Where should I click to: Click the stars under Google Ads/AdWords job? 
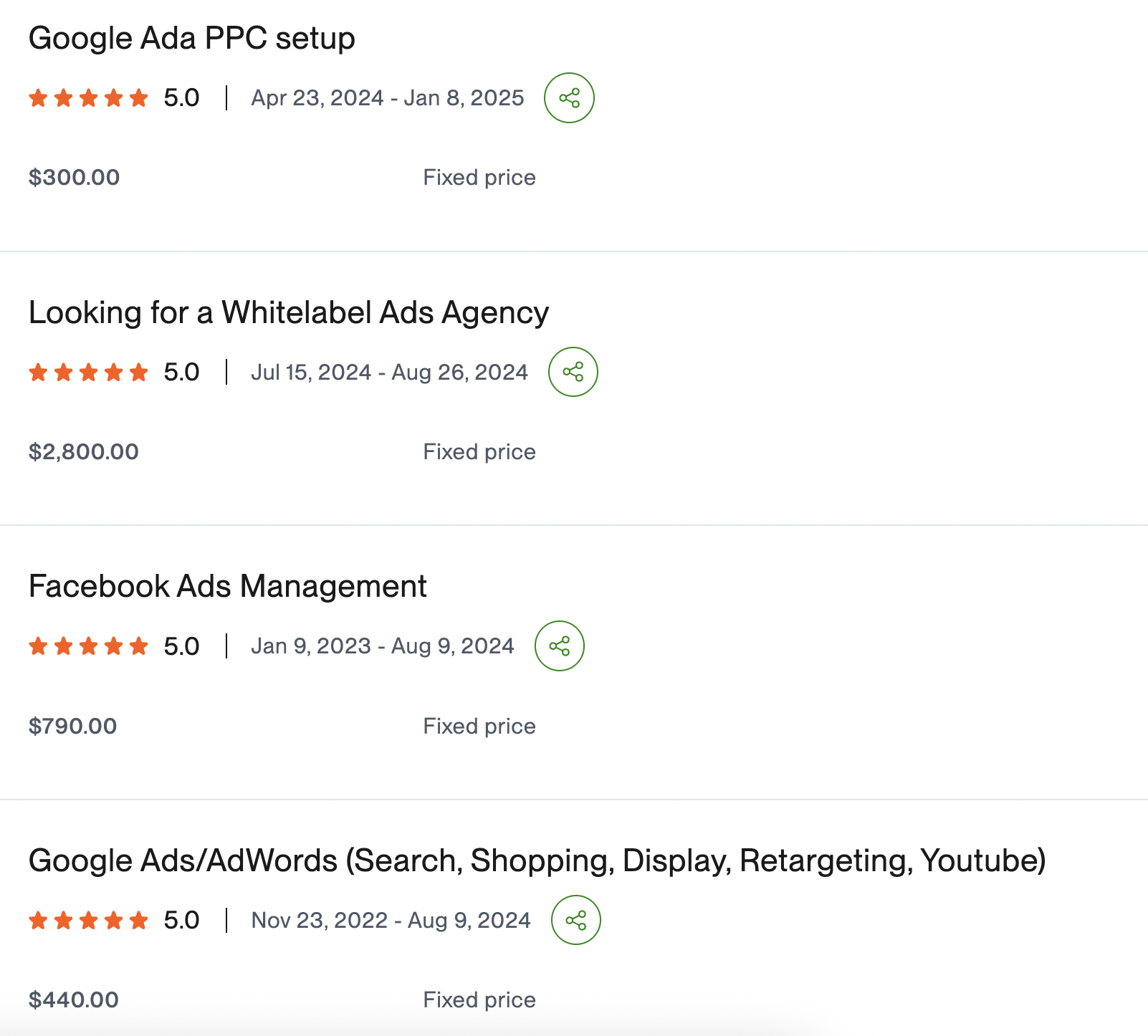pos(89,920)
